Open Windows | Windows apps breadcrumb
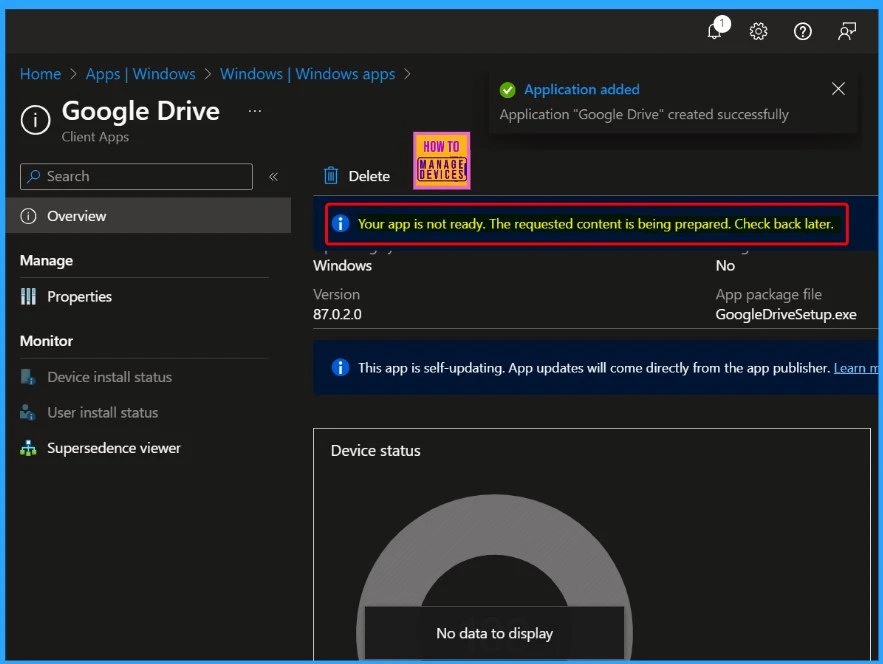The height and width of the screenshot is (664, 883). pyautogui.click(x=307, y=74)
